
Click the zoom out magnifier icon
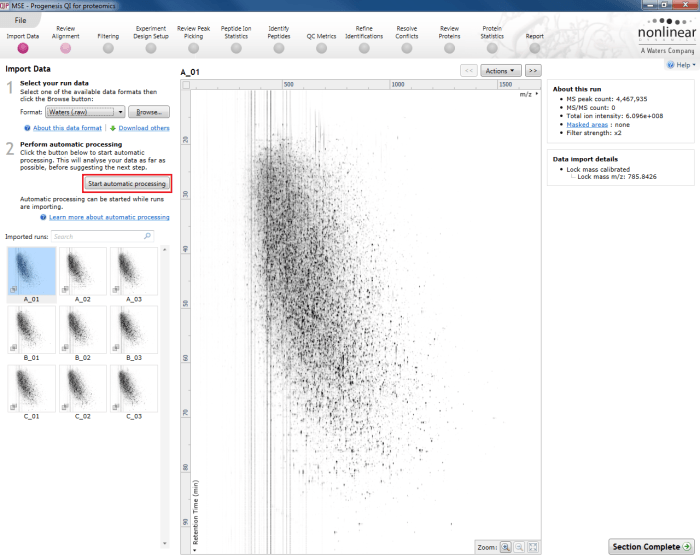tap(519, 547)
